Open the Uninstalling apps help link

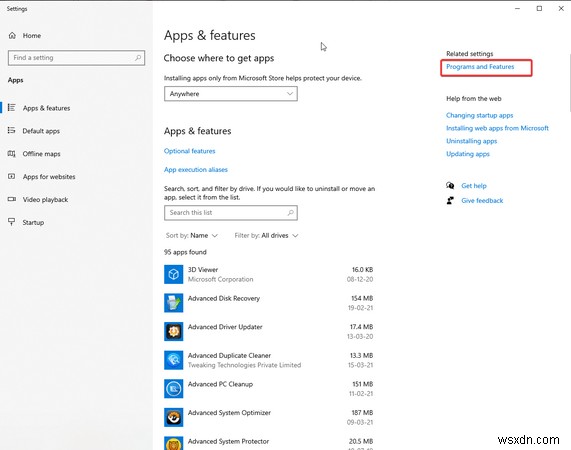471,141
